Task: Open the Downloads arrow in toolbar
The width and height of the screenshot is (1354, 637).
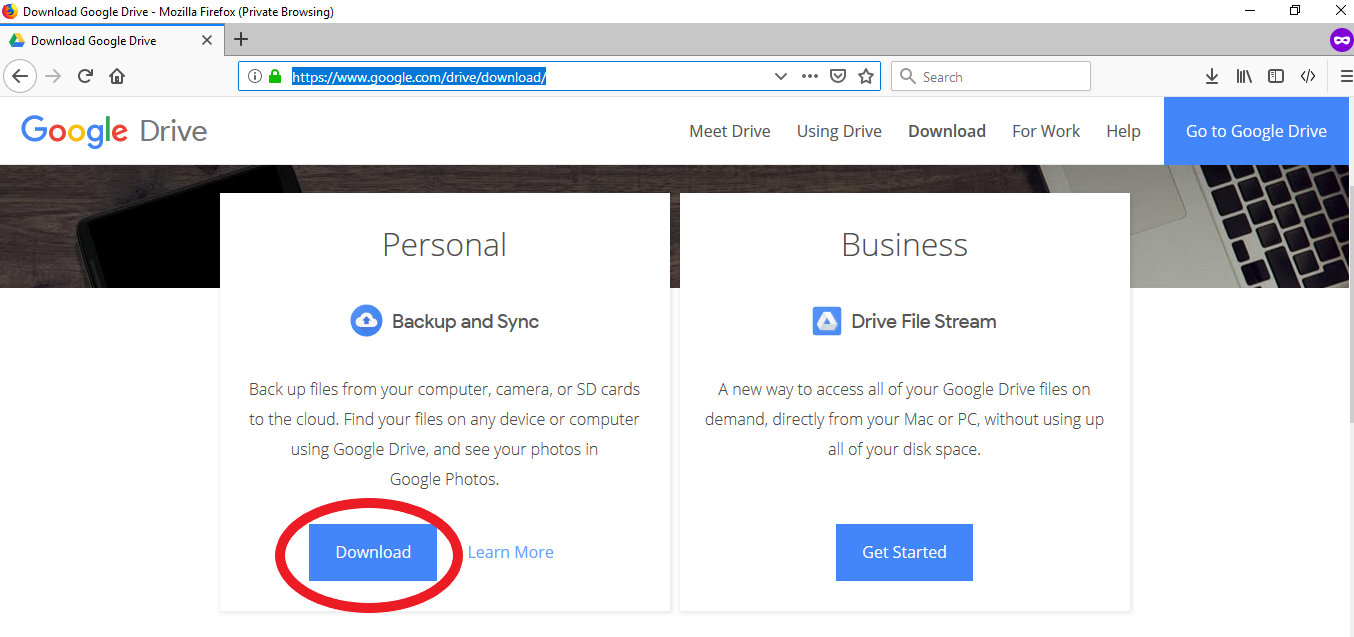Action: (1211, 76)
